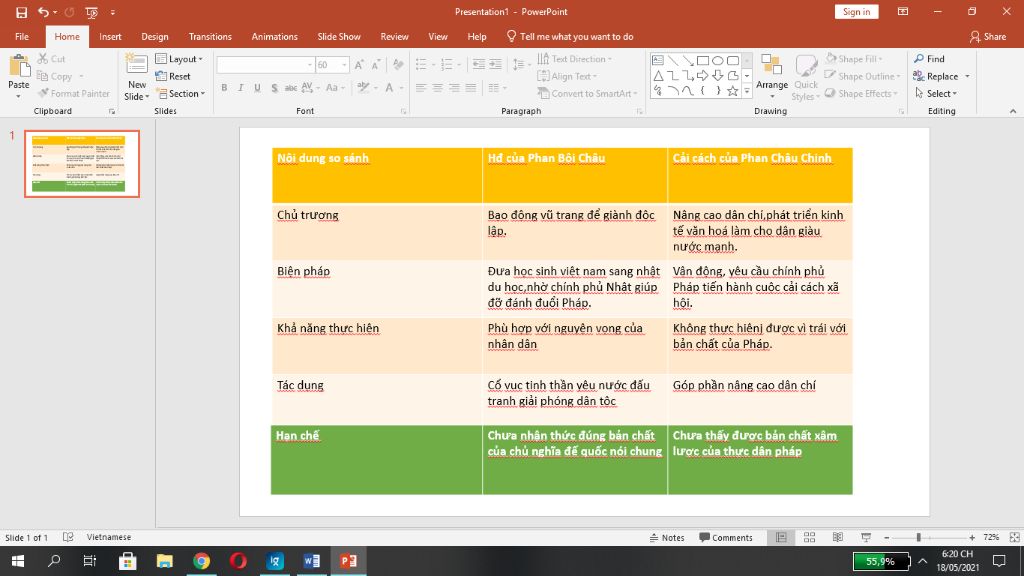The image size is (1024, 576).
Task: Switch to Reading View
Action: click(x=838, y=537)
